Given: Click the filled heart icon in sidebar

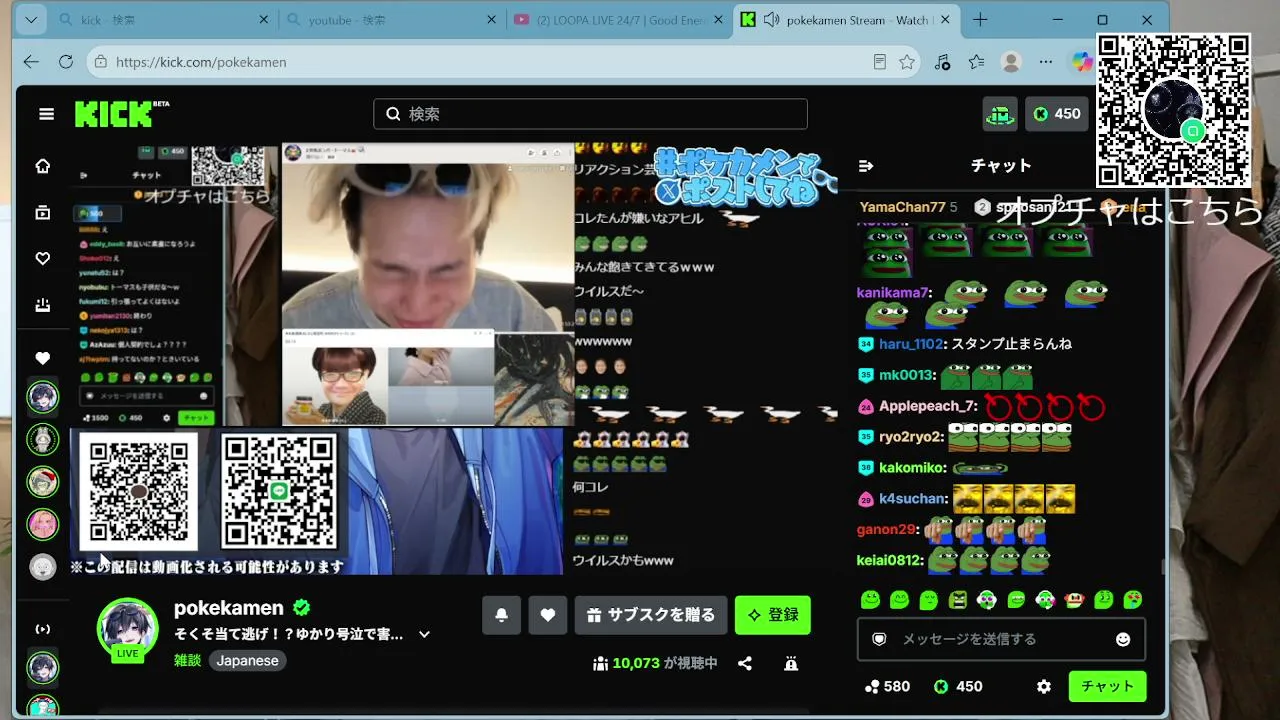Looking at the screenshot, I should pyautogui.click(x=43, y=358).
